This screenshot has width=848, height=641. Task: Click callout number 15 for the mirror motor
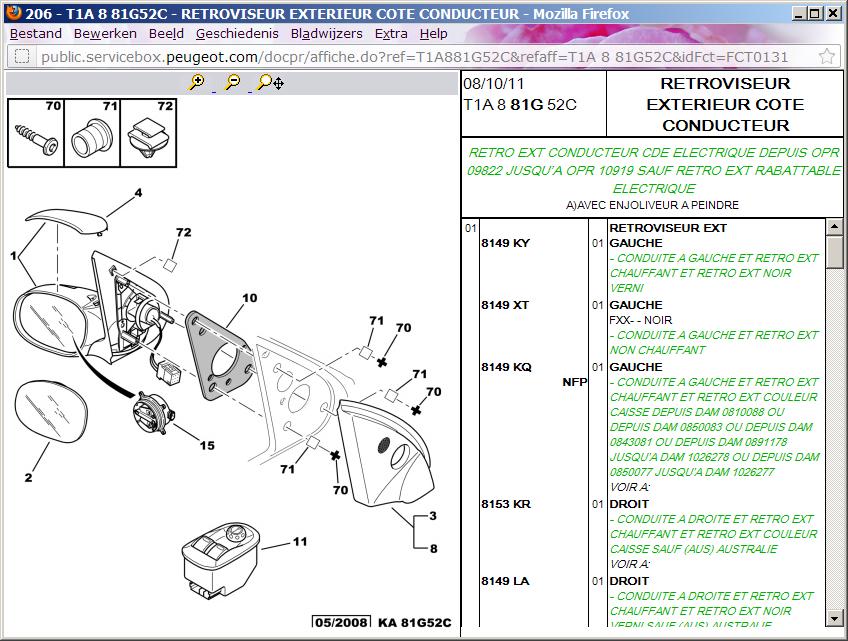click(x=207, y=445)
